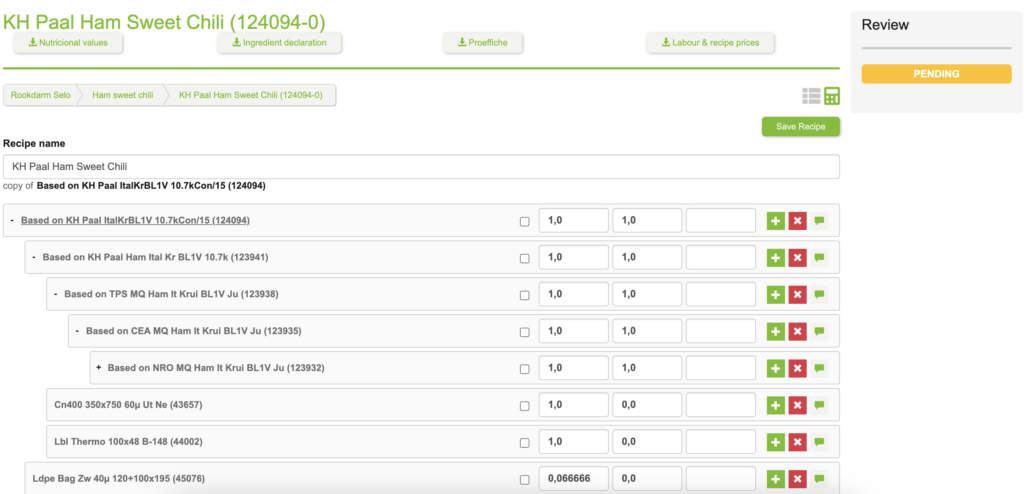1024x494 pixels.
Task: Download Labour & recipe prices
Action: 711,43
